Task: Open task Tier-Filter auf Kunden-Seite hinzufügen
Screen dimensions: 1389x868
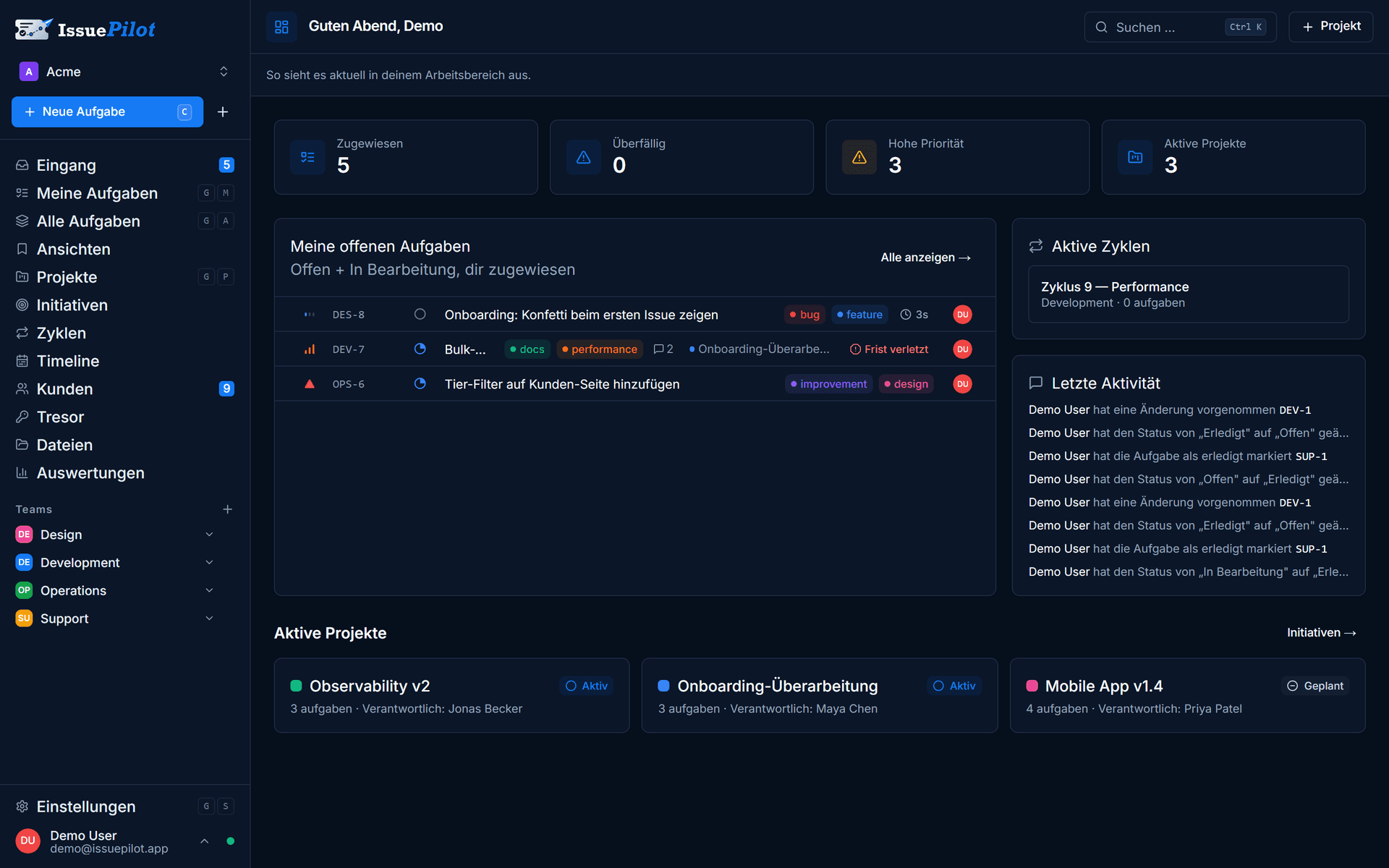Action: 562,384
